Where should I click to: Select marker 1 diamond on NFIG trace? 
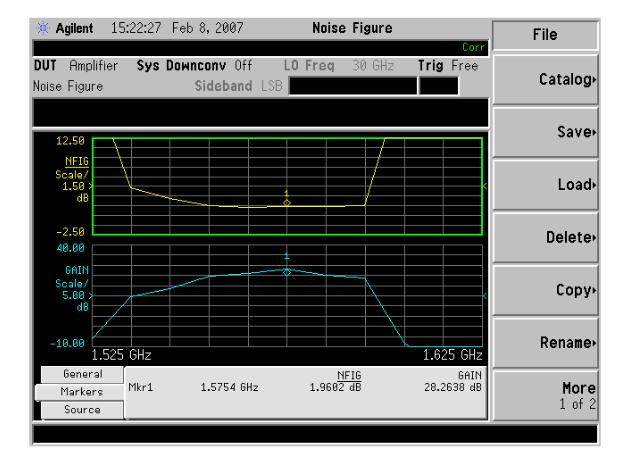click(x=286, y=203)
